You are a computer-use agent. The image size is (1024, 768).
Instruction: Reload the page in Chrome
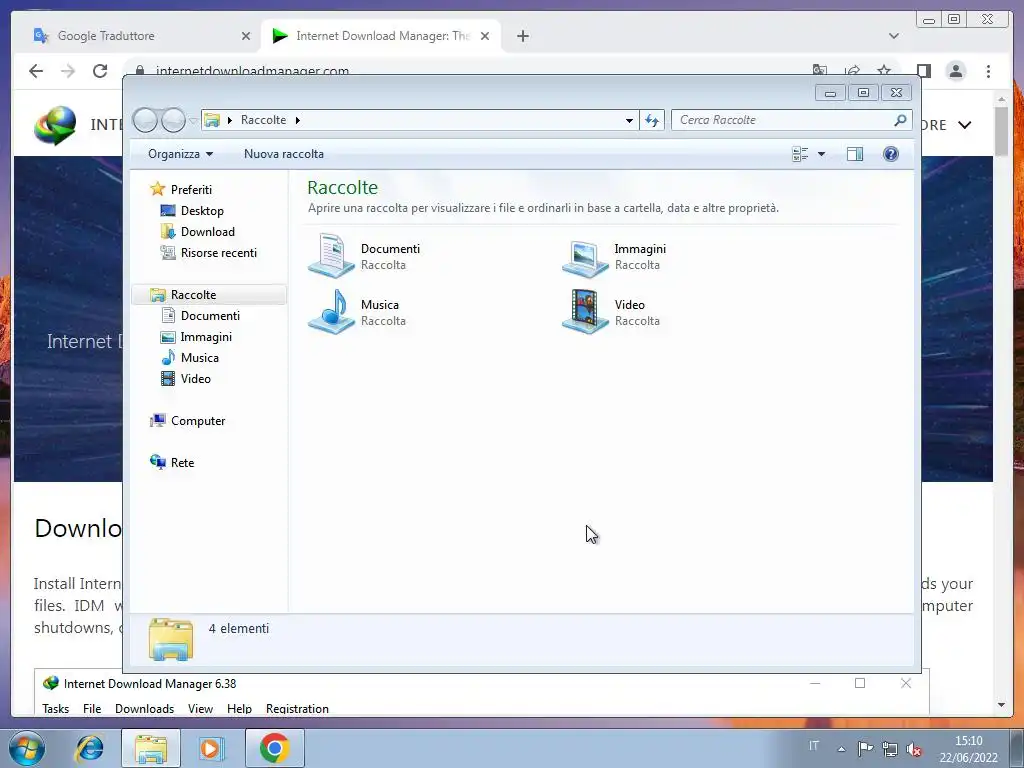pos(100,71)
